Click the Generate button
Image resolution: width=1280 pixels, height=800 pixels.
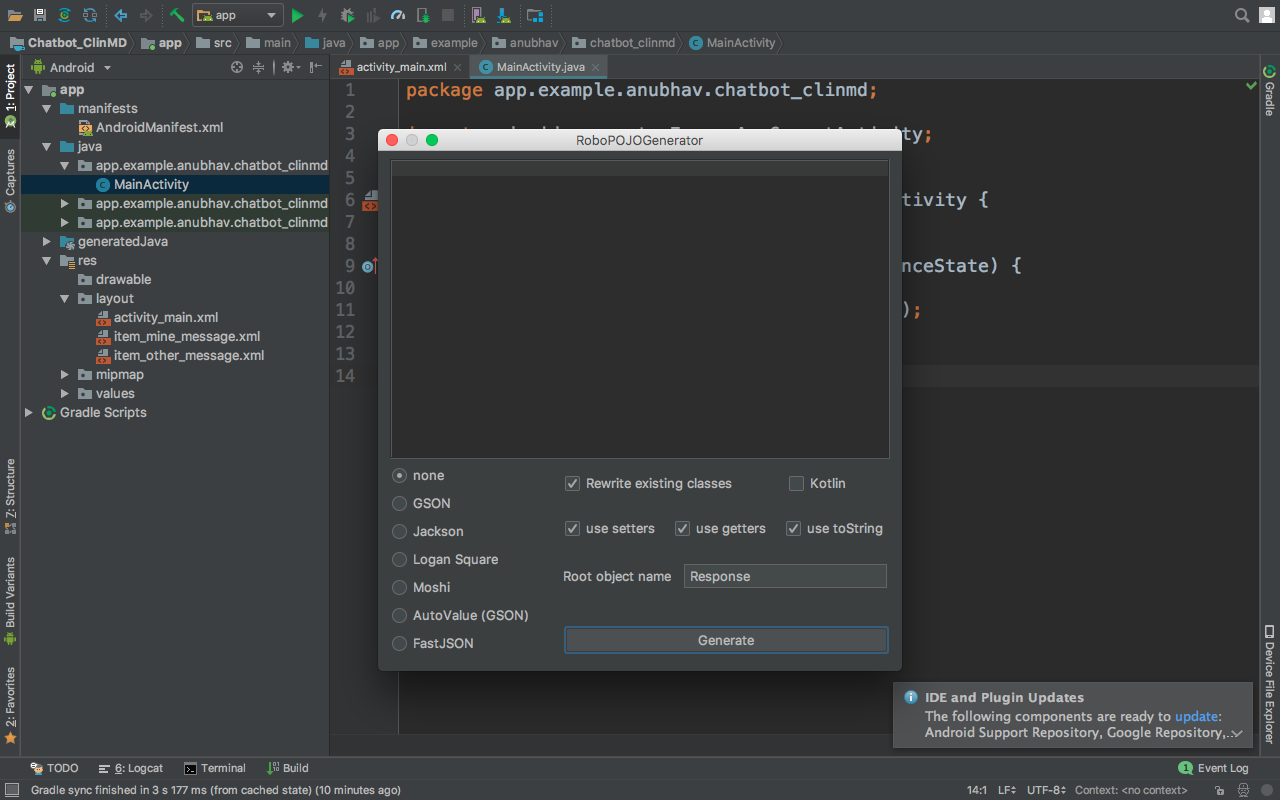tap(726, 640)
